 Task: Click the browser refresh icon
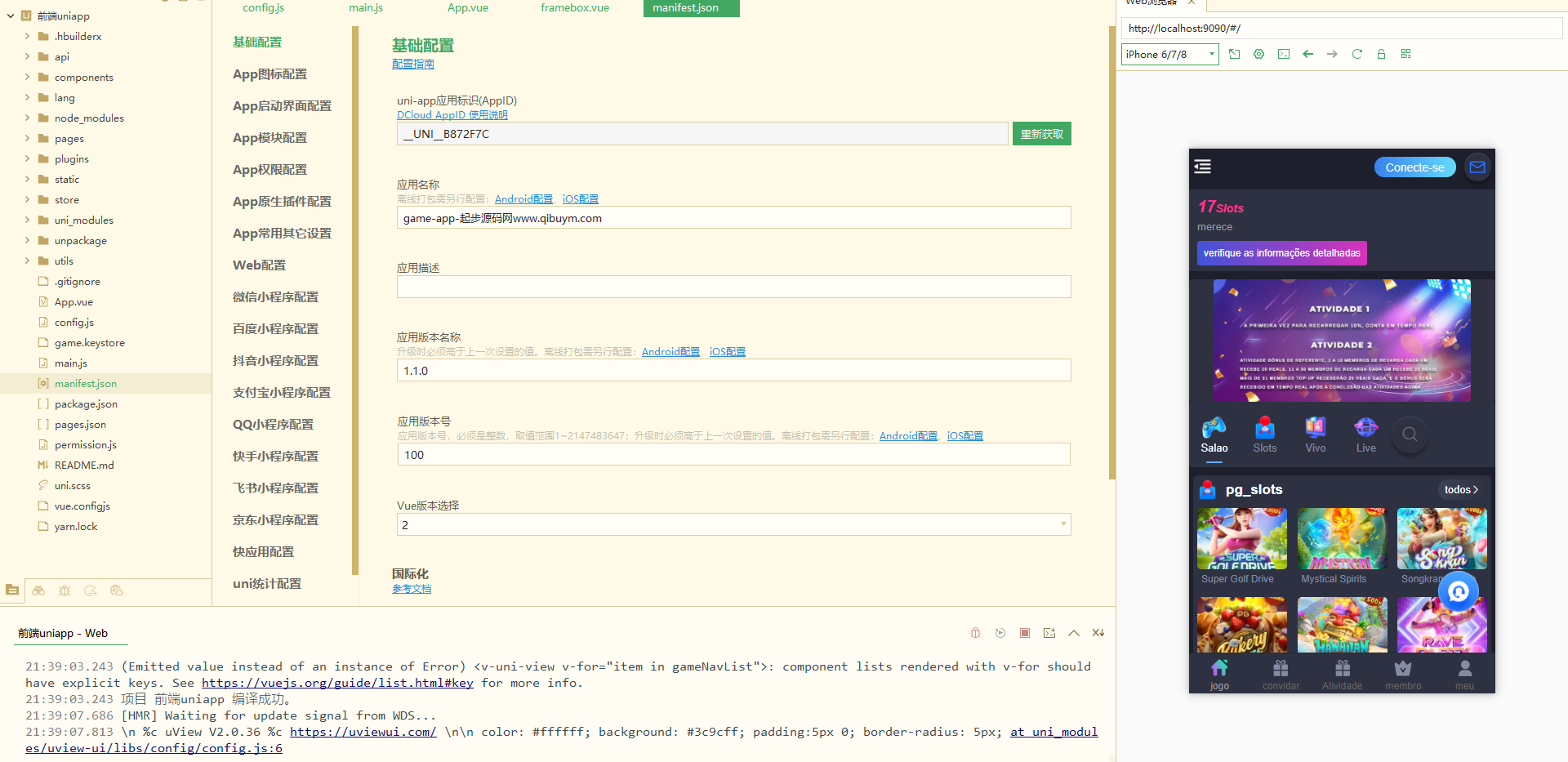point(1356,54)
